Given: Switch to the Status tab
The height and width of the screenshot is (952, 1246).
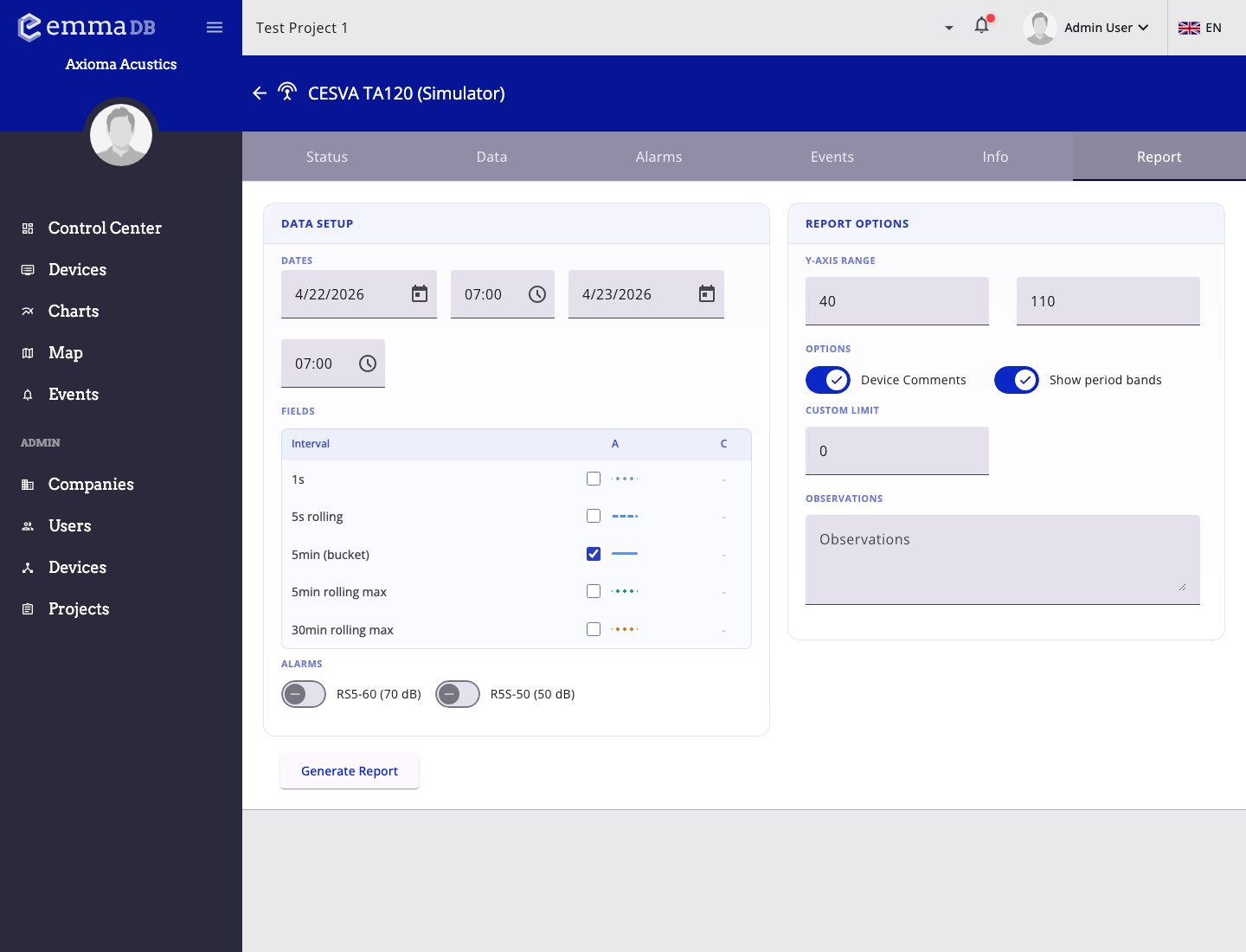Looking at the screenshot, I should (x=326, y=157).
